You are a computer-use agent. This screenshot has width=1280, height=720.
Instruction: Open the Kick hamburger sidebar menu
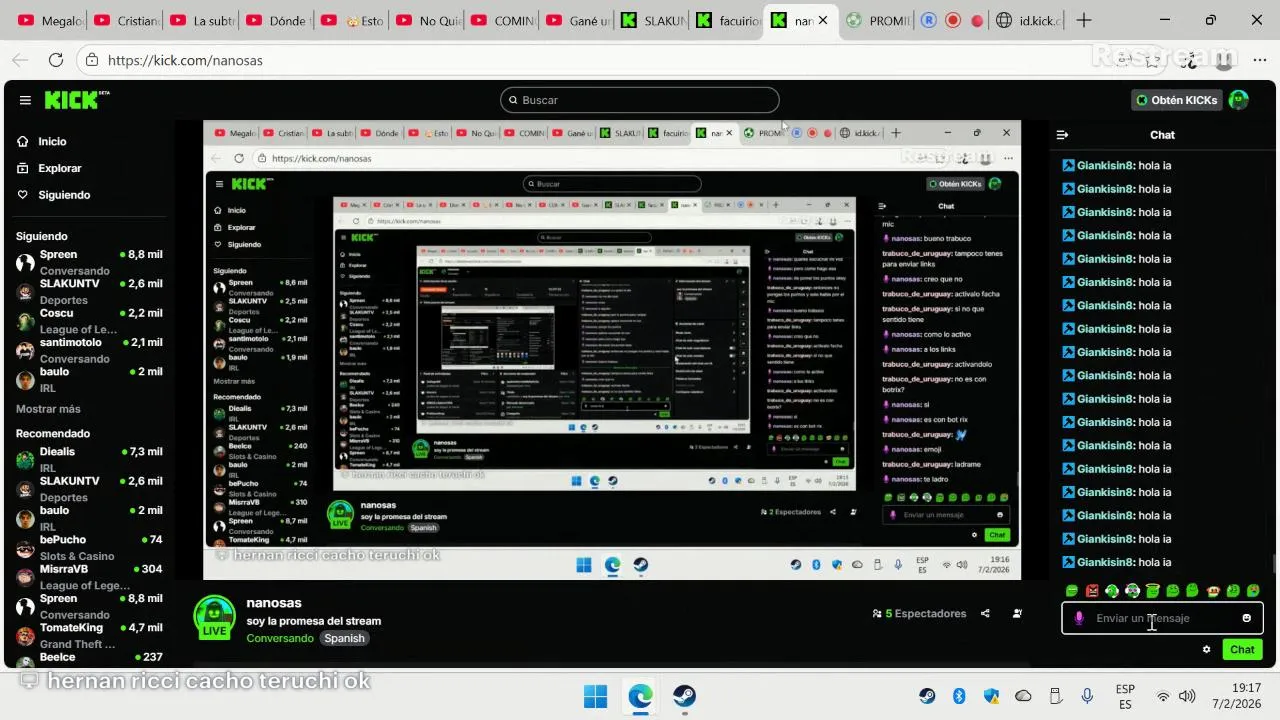point(25,100)
